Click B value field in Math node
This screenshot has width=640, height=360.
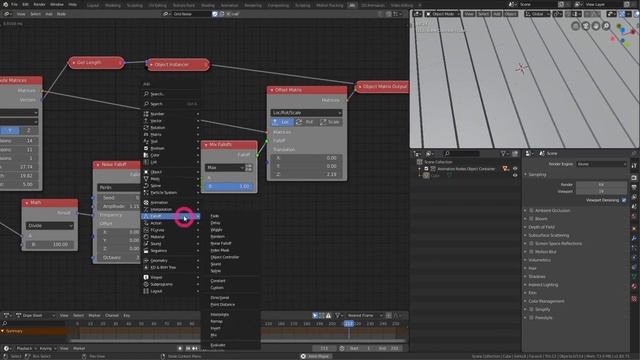pos(50,244)
